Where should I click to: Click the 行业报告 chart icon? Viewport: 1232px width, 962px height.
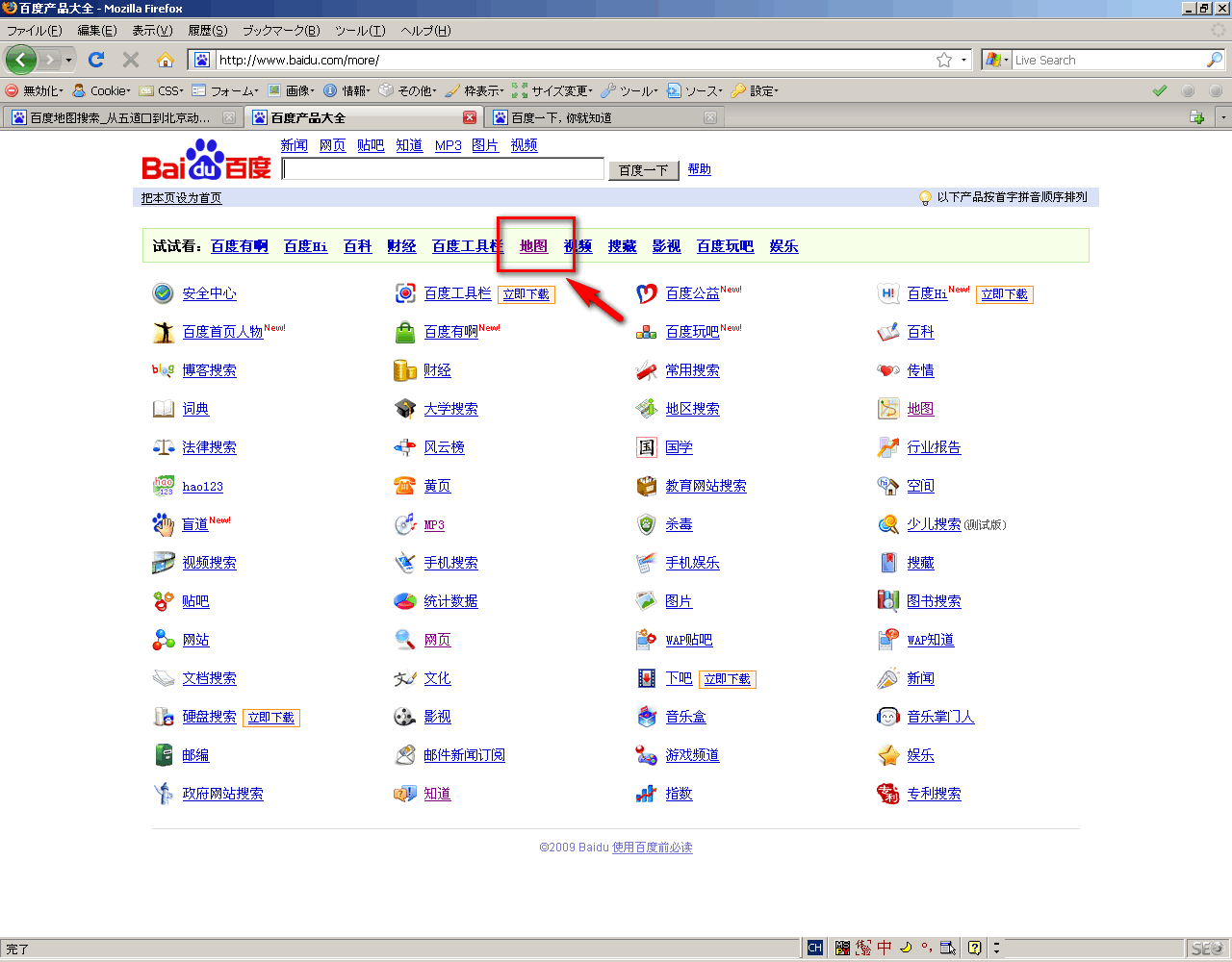888,447
